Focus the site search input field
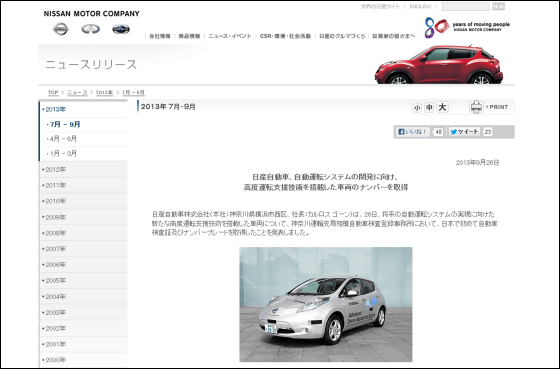Image resolution: width=560 pixels, height=369 pixels. coord(466,6)
